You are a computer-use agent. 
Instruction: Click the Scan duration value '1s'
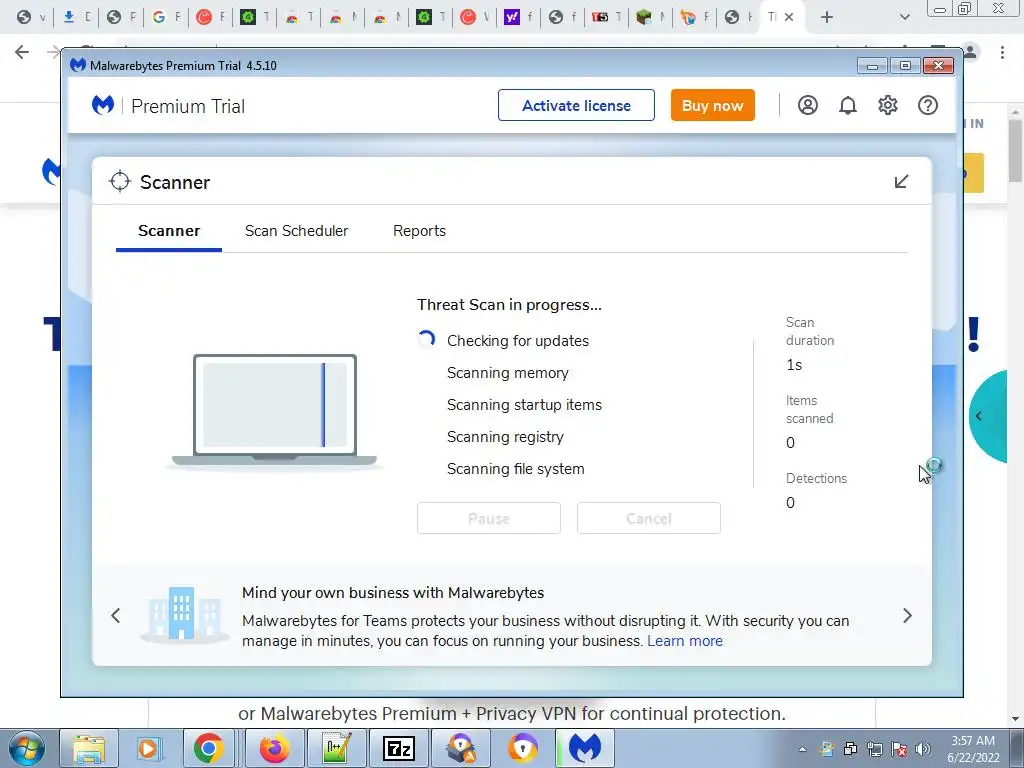pos(794,365)
